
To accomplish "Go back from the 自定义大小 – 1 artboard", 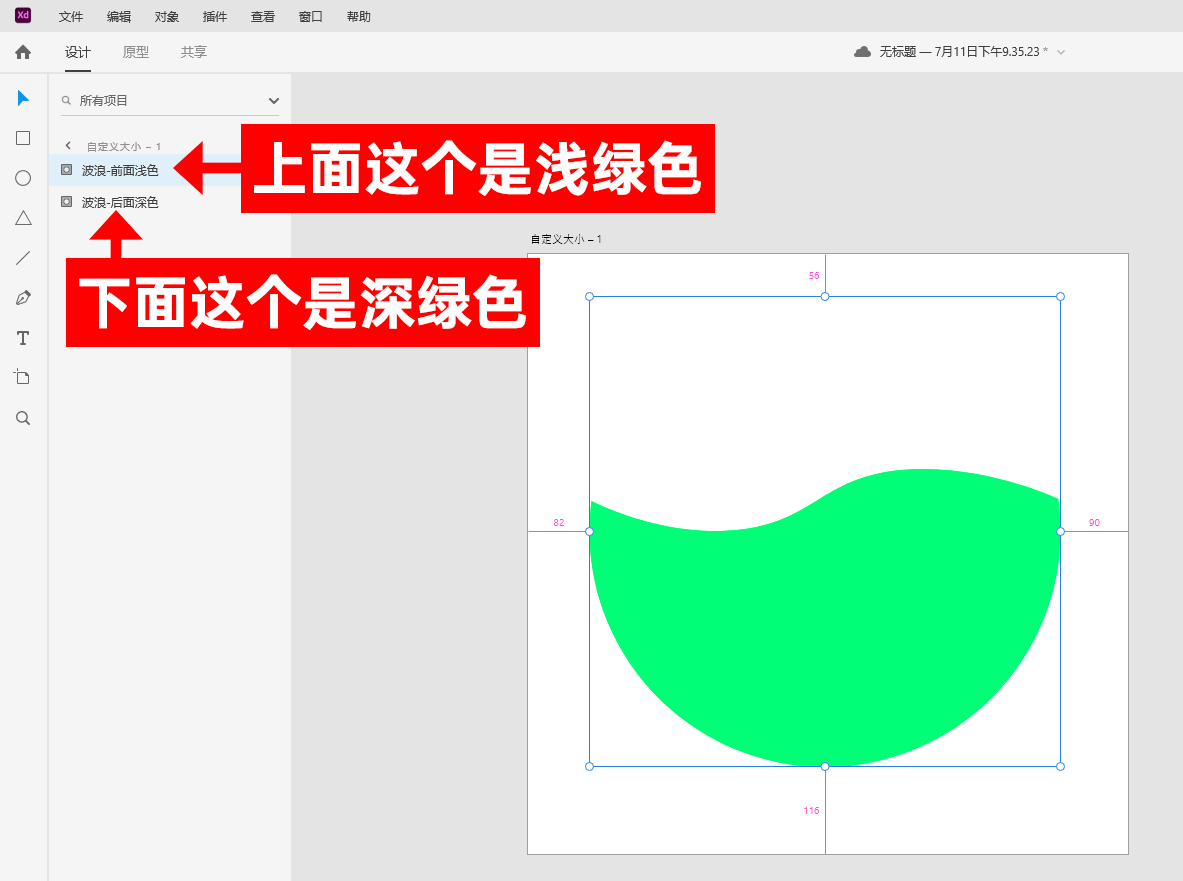I will tap(68, 146).
